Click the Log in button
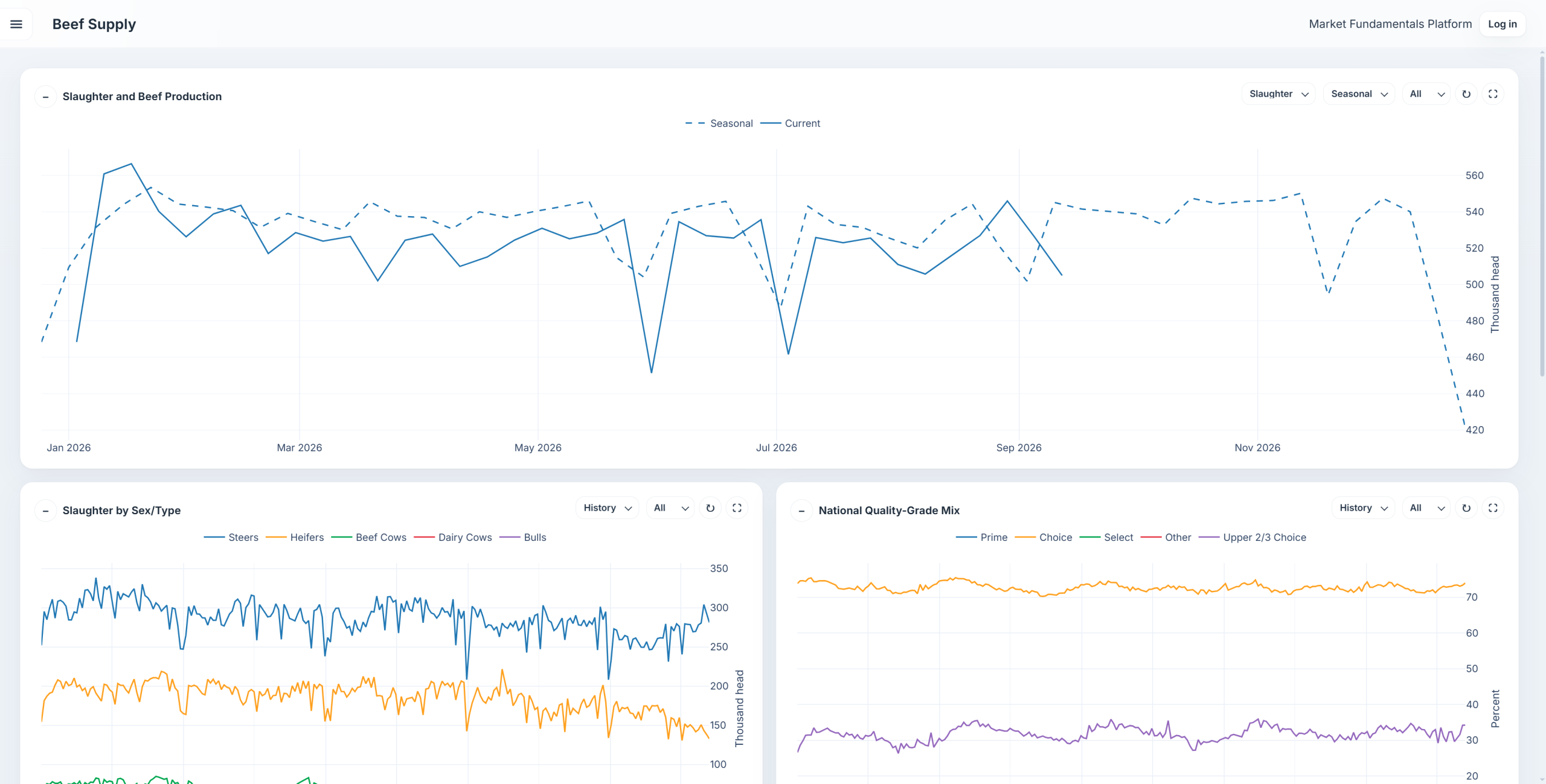Screen dimensions: 1546x784 pos(1503,24)
